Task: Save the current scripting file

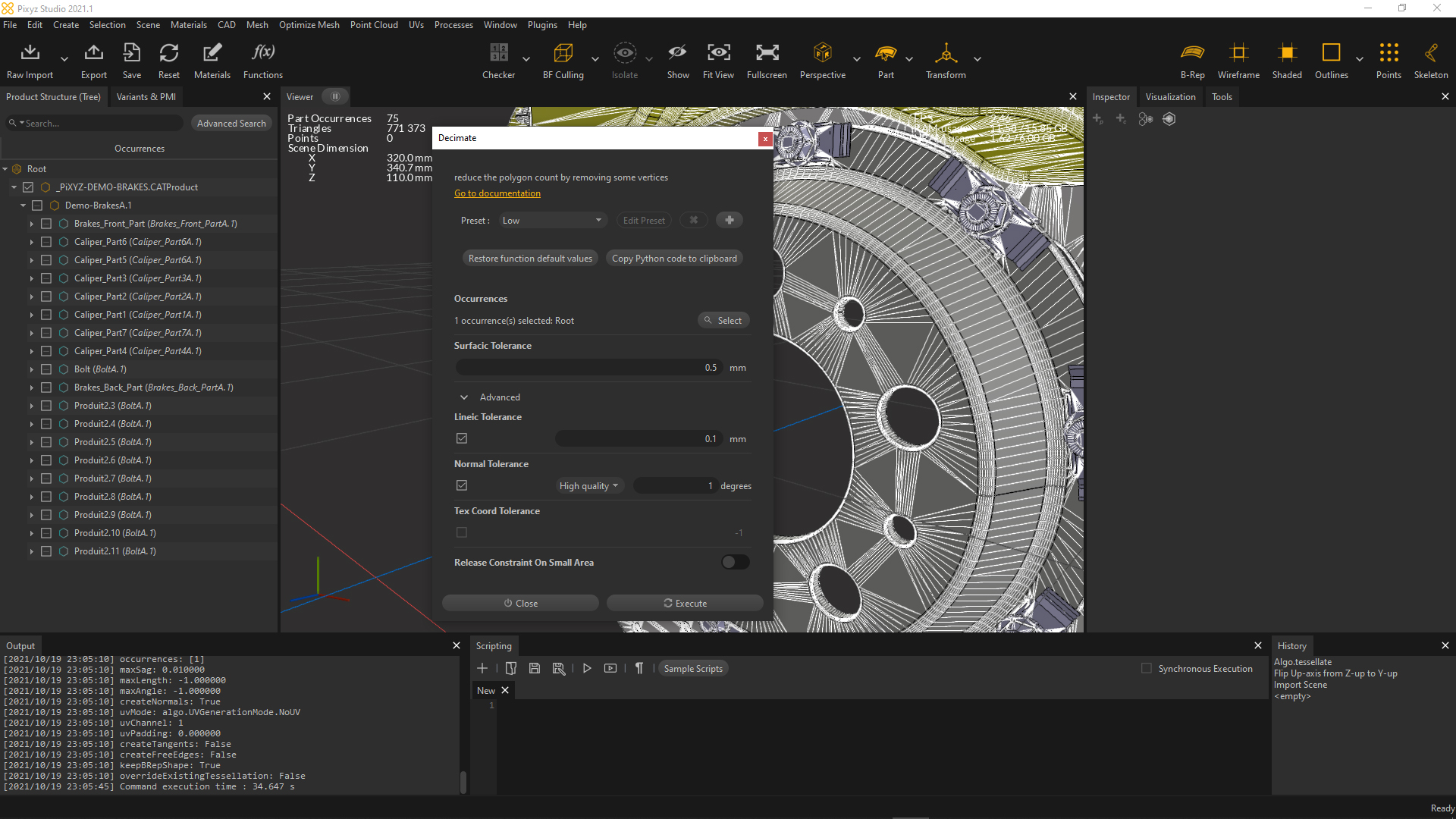Action: [535, 668]
